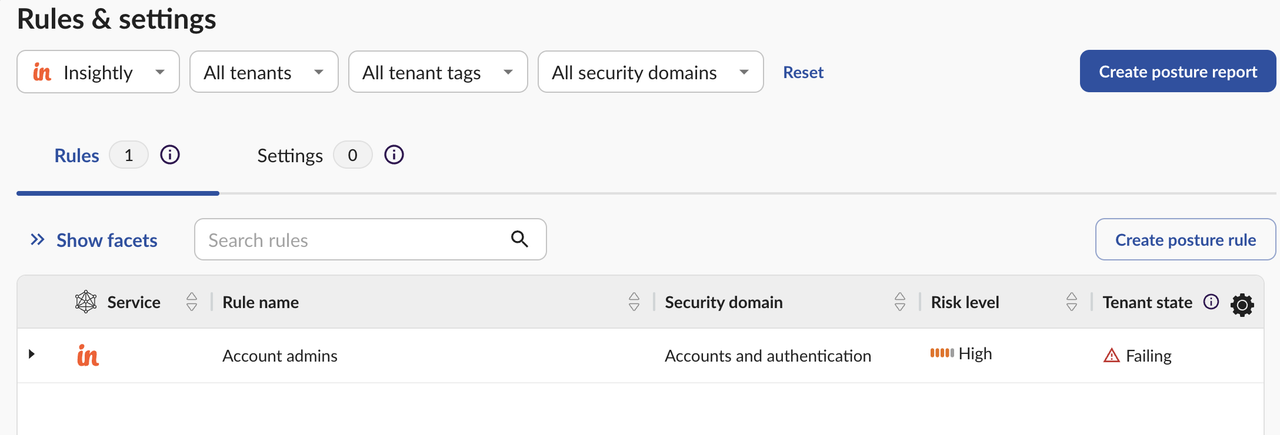Screen dimensions: 1280x435
Task: Sort by the Security domain column arrows
Action: (x=901, y=302)
